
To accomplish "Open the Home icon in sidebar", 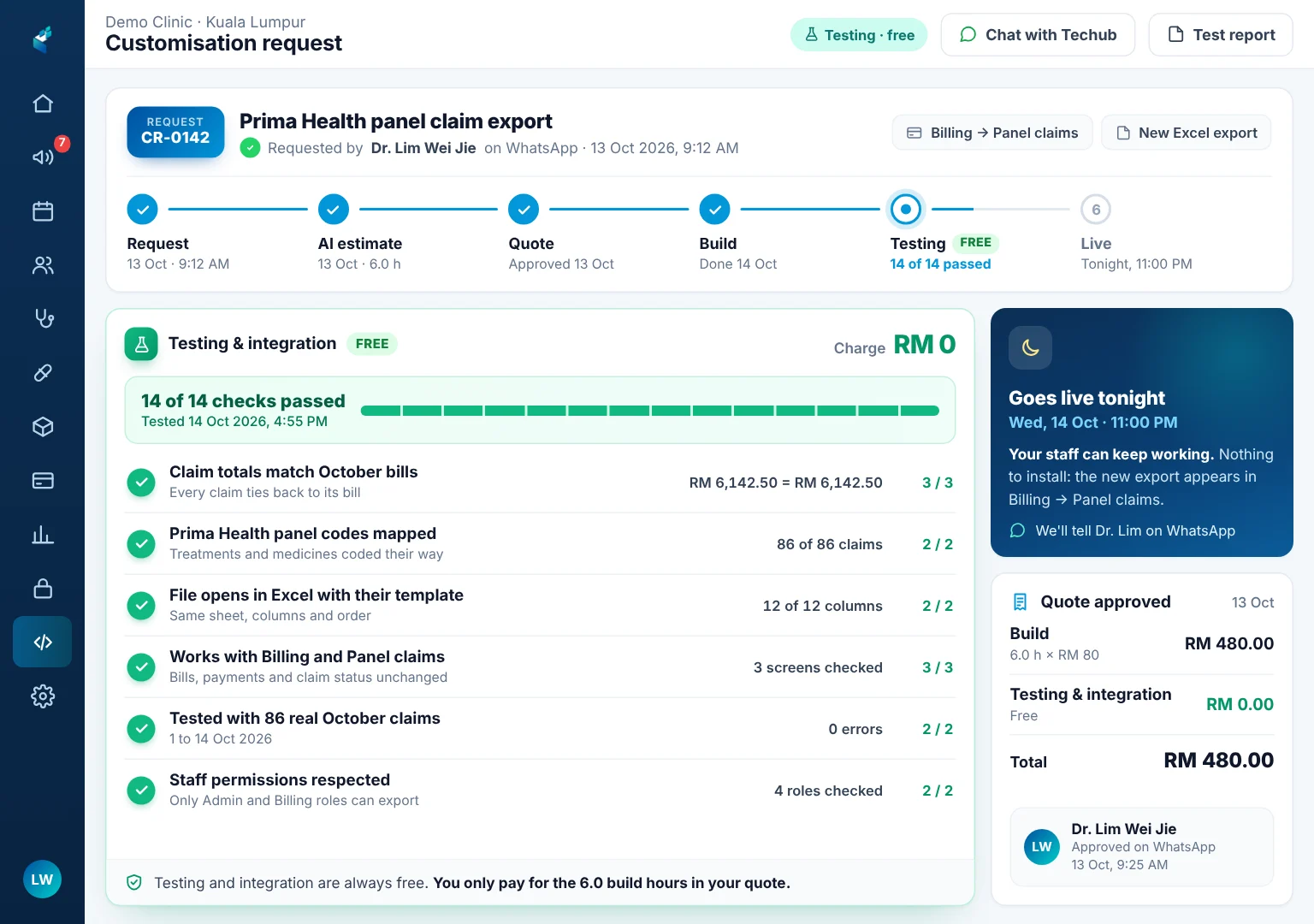I will [x=43, y=104].
